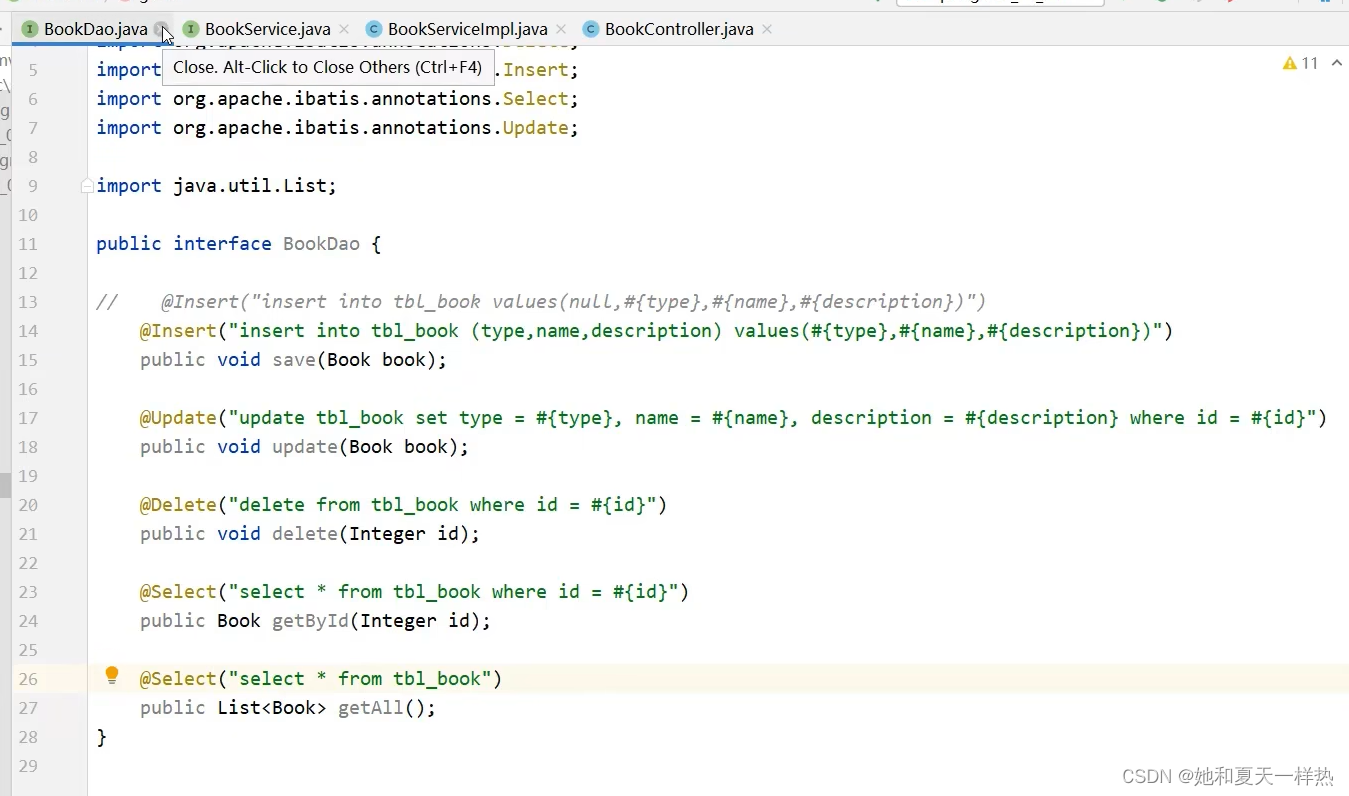Image resolution: width=1349 pixels, height=796 pixels.
Task: Click line number 14 in gutter
Action: [x=28, y=331]
